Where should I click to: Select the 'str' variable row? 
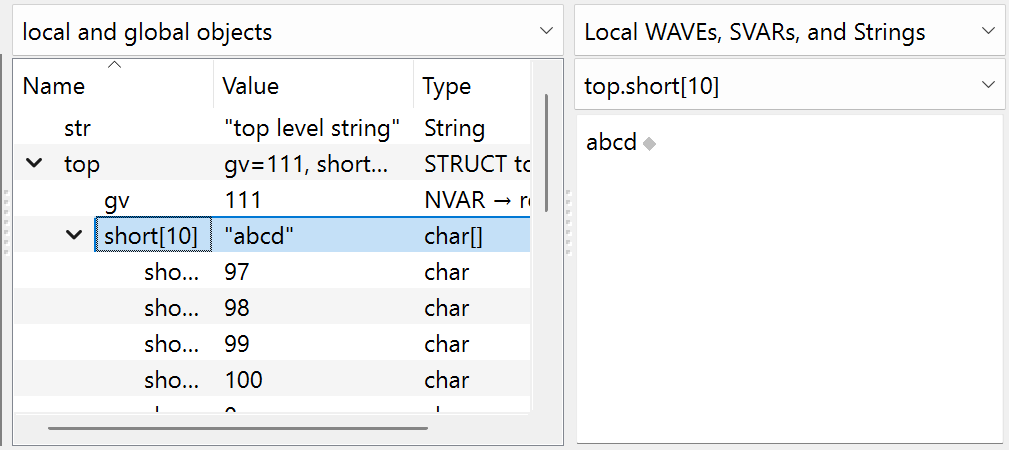pos(78,128)
